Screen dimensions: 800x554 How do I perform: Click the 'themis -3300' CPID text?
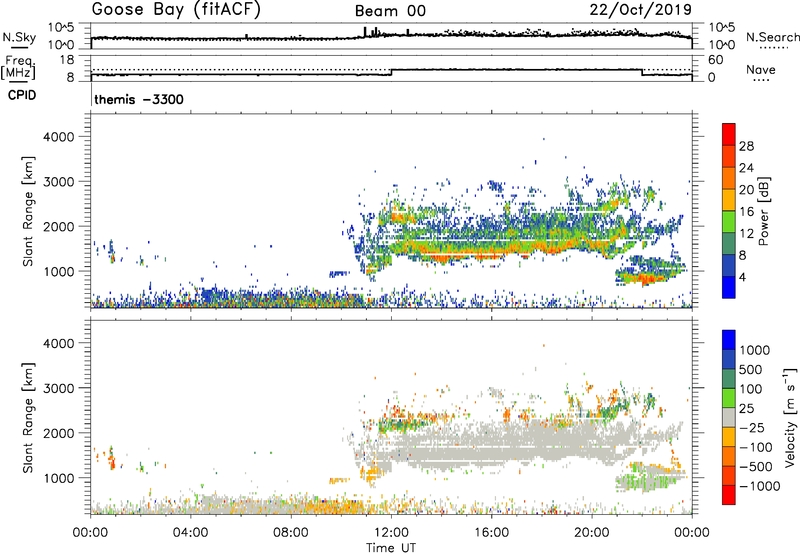[139, 99]
